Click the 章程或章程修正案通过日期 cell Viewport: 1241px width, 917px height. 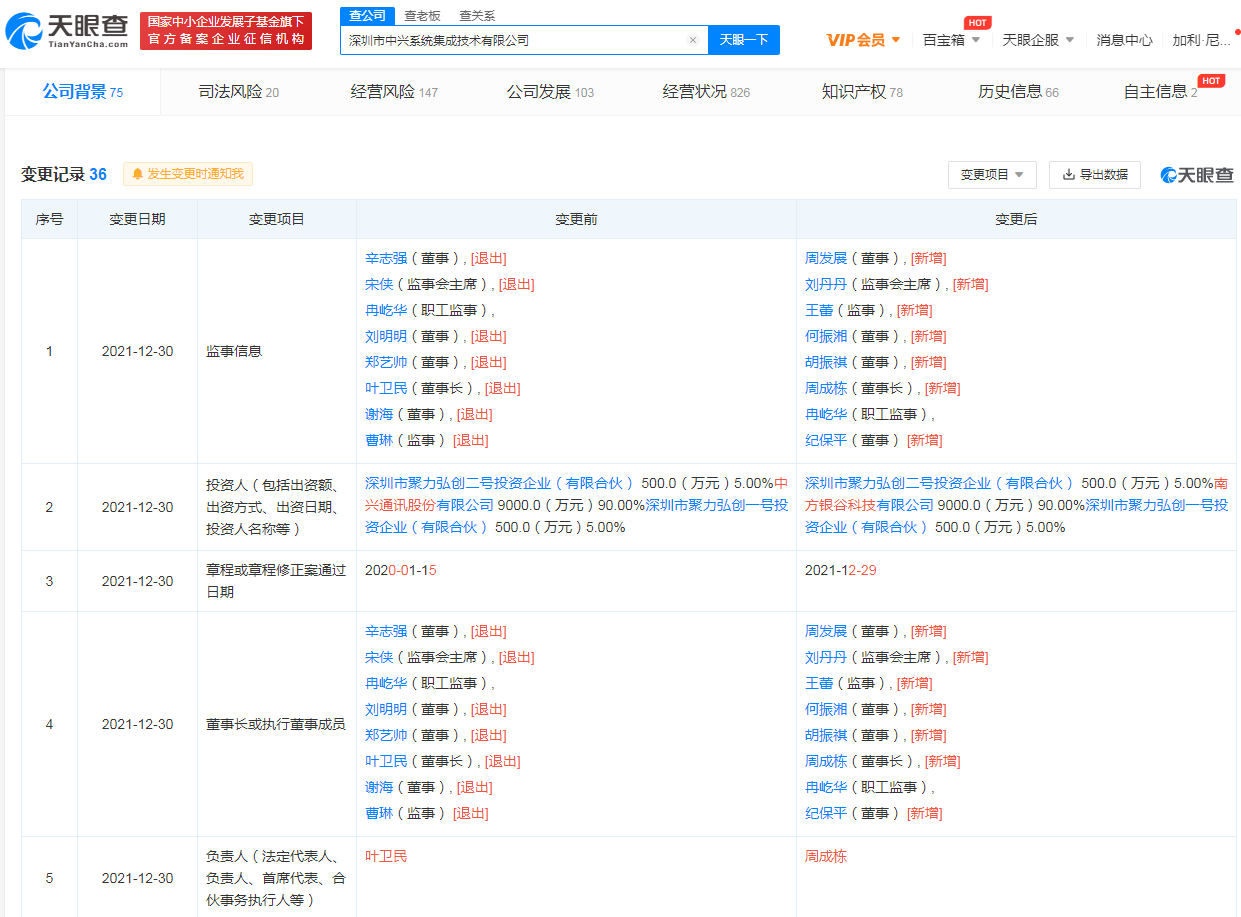(277, 581)
